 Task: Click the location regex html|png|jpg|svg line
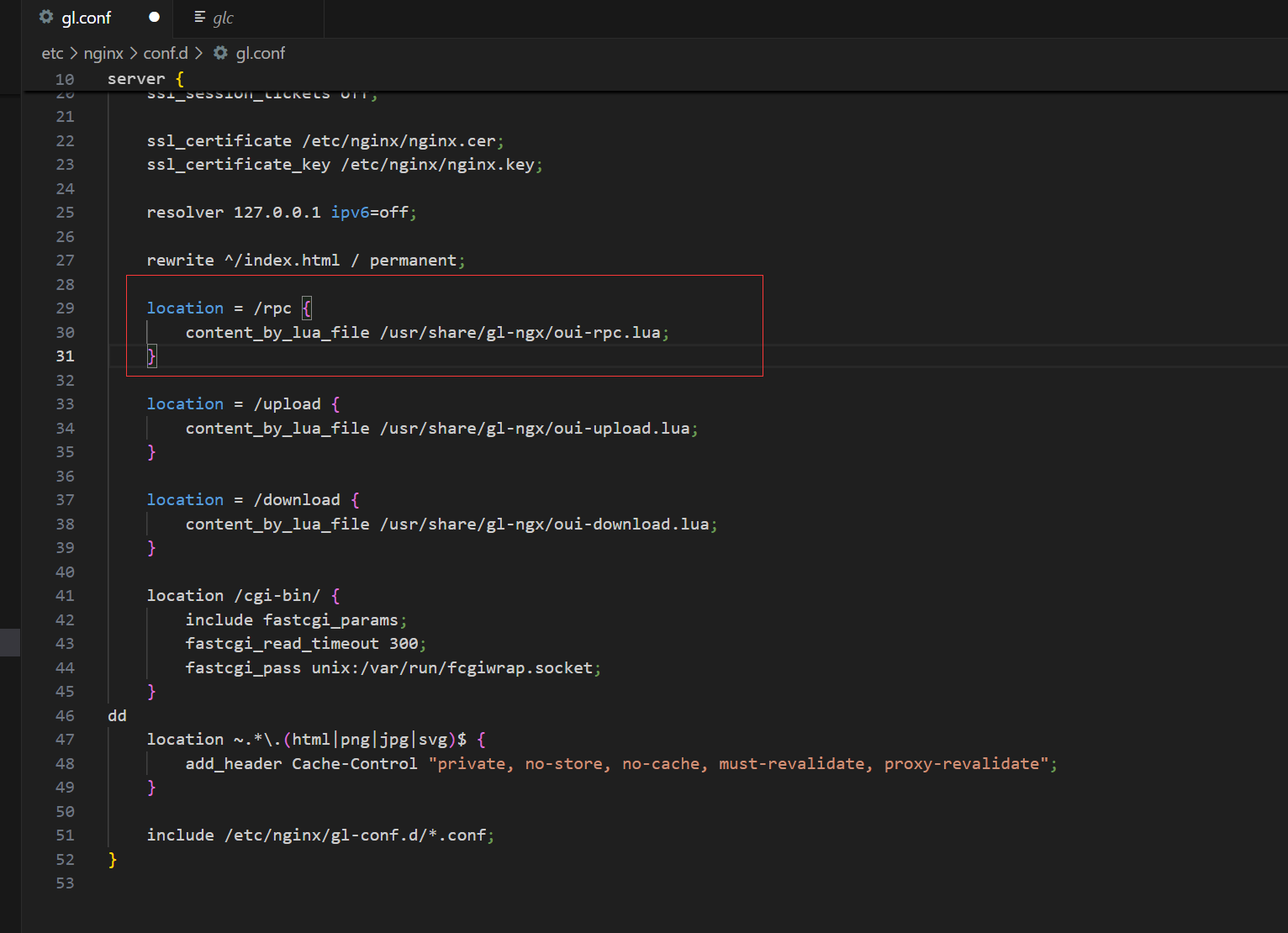(x=316, y=740)
